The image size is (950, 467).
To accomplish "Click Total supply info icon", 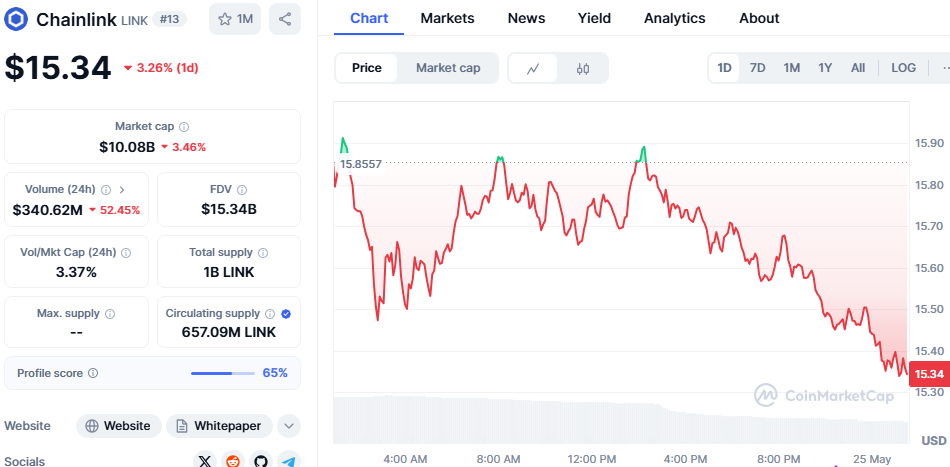I will point(263,253).
